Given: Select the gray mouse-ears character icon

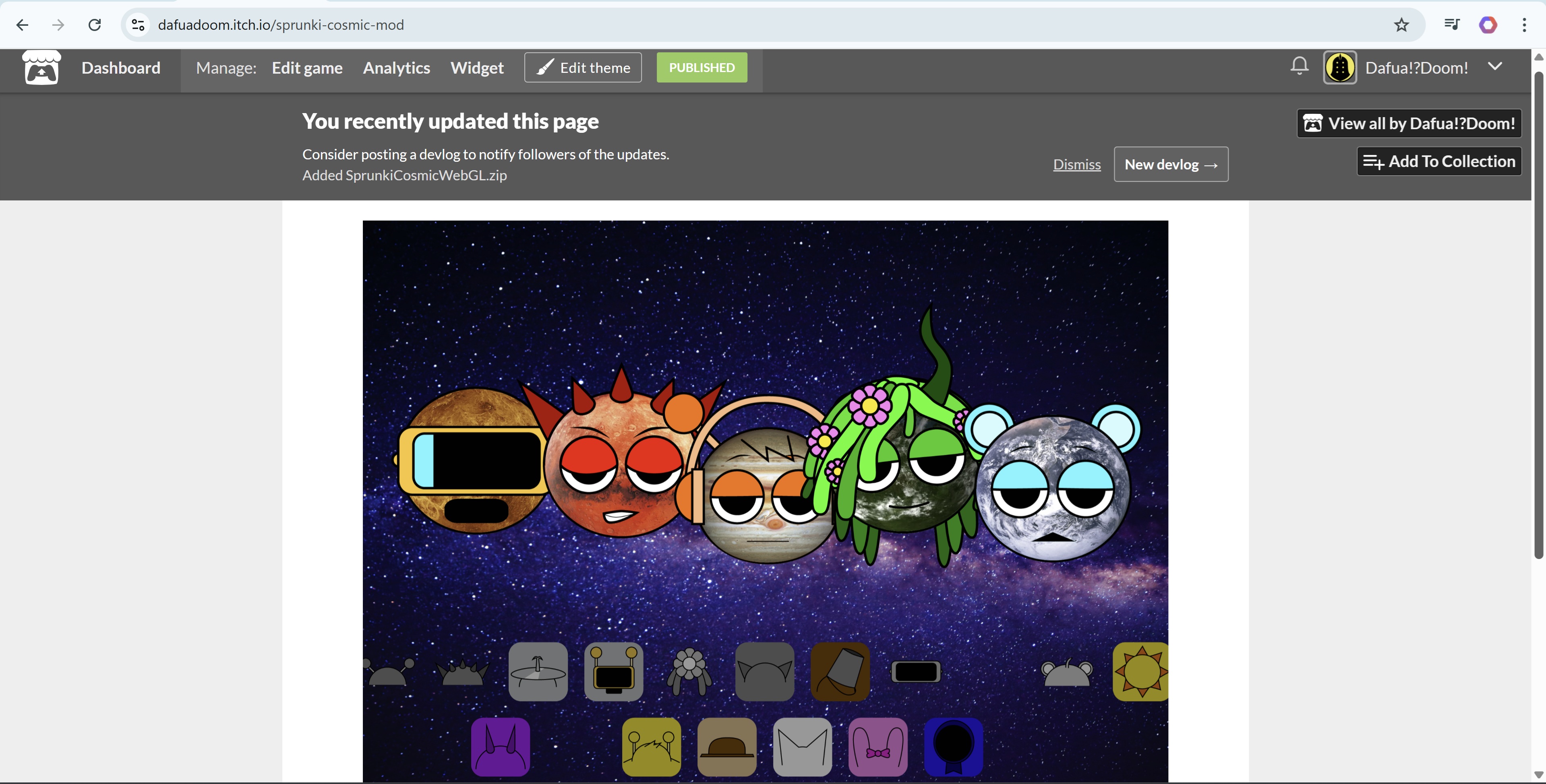Looking at the screenshot, I should pyautogui.click(x=1067, y=673).
